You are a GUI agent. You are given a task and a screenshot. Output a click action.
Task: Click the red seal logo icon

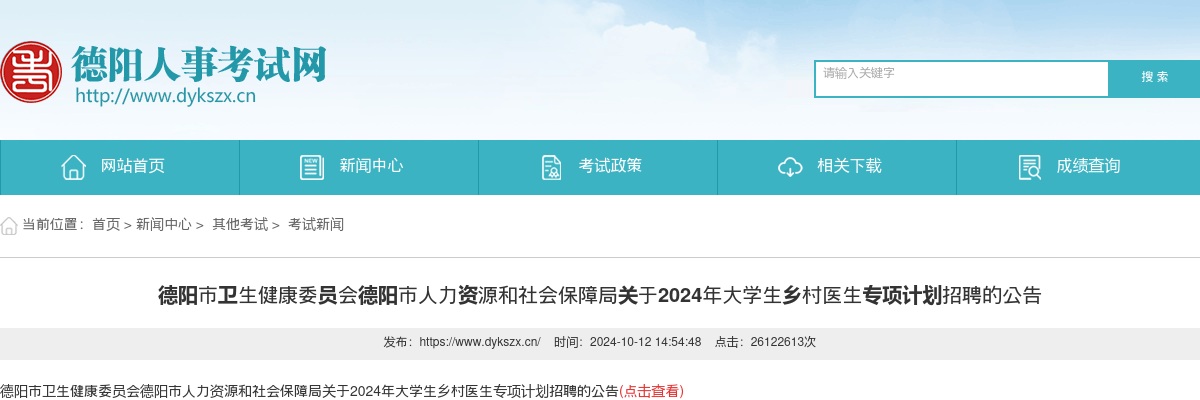[x=29, y=71]
